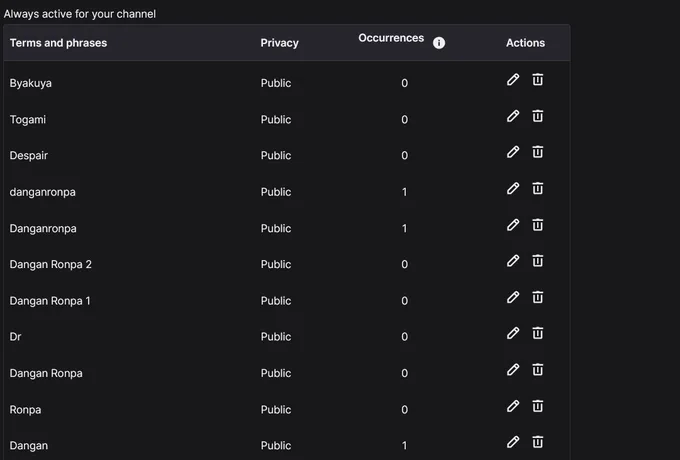Delete the Dr term row
The height and width of the screenshot is (460, 680).
[538, 333]
